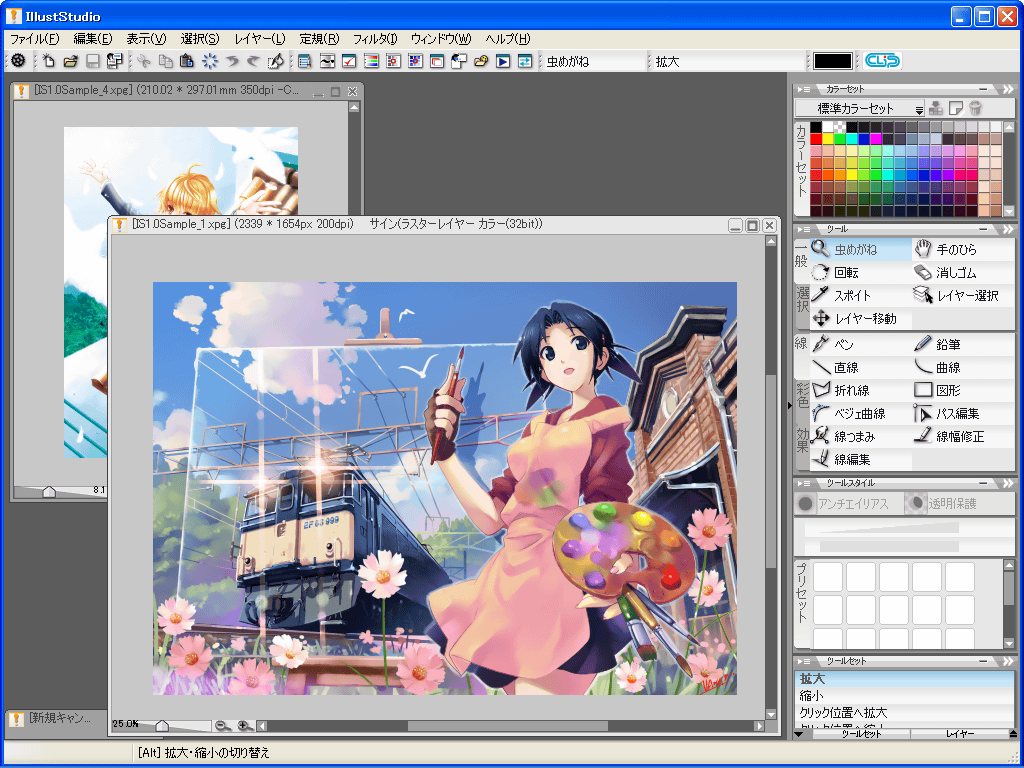Select the 線幅修正 line width tool
The image size is (1024, 768).
pyautogui.click(x=963, y=436)
